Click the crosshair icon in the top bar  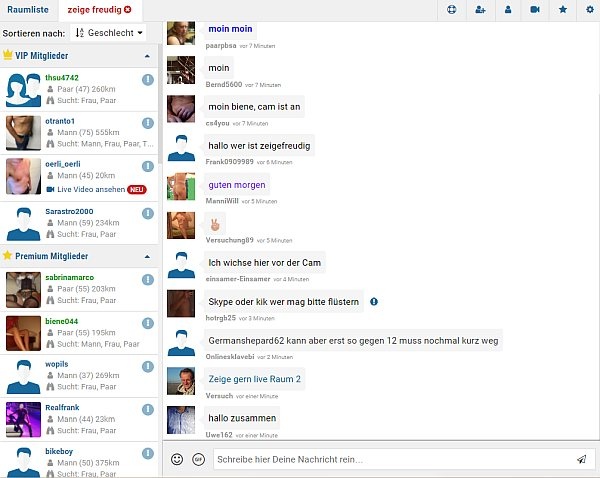pos(451,10)
